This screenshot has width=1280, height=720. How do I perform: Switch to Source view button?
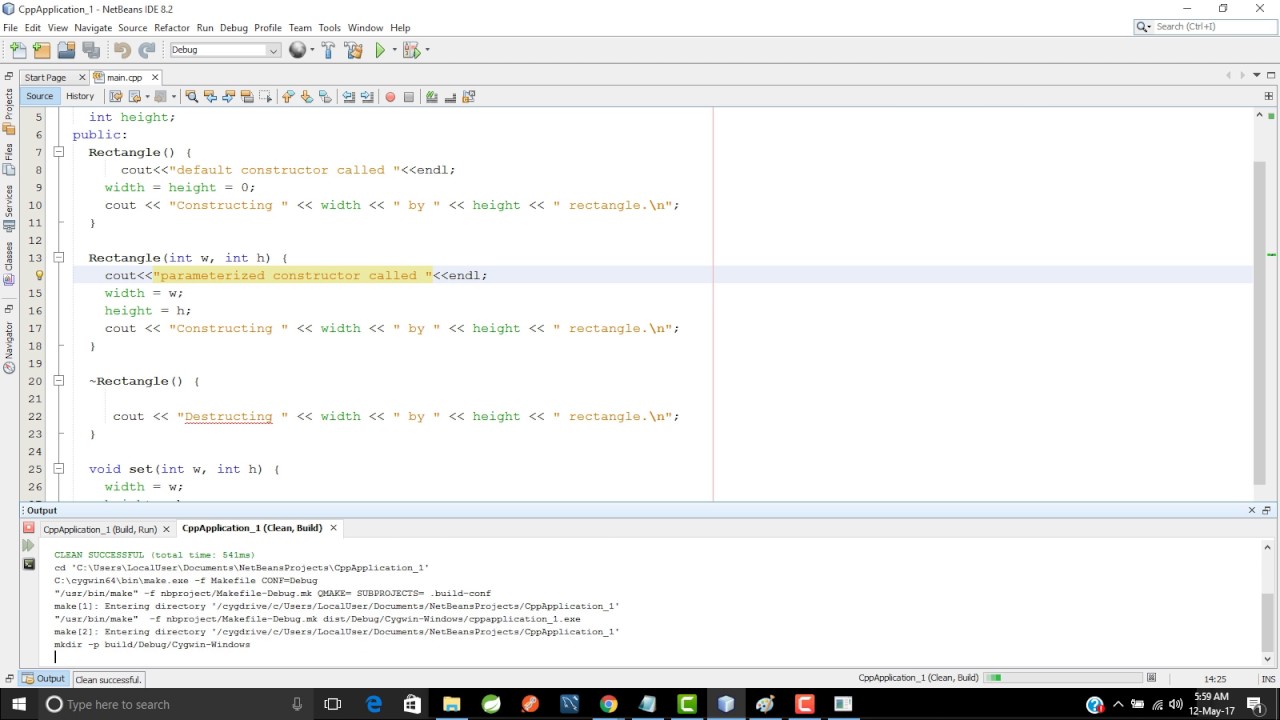(40, 96)
